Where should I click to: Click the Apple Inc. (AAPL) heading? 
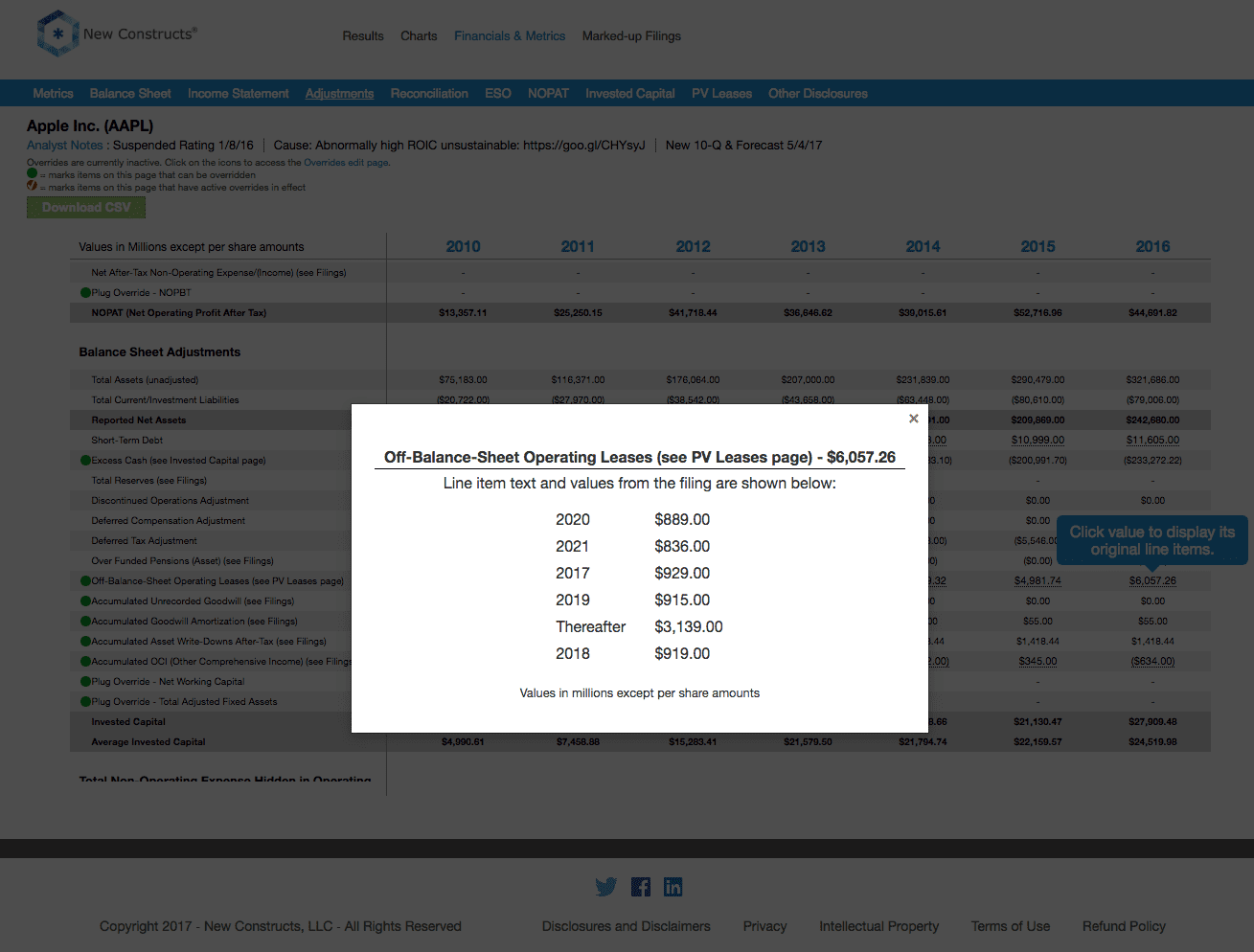pos(90,125)
